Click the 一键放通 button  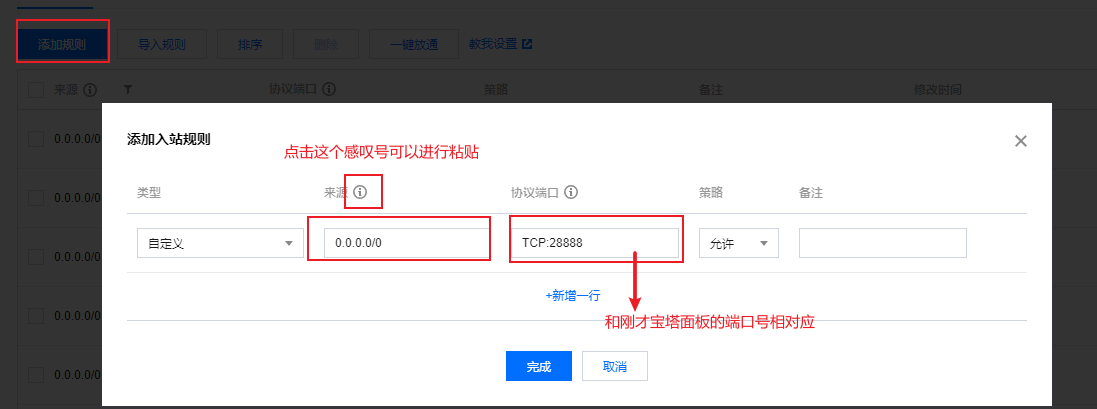(413, 44)
